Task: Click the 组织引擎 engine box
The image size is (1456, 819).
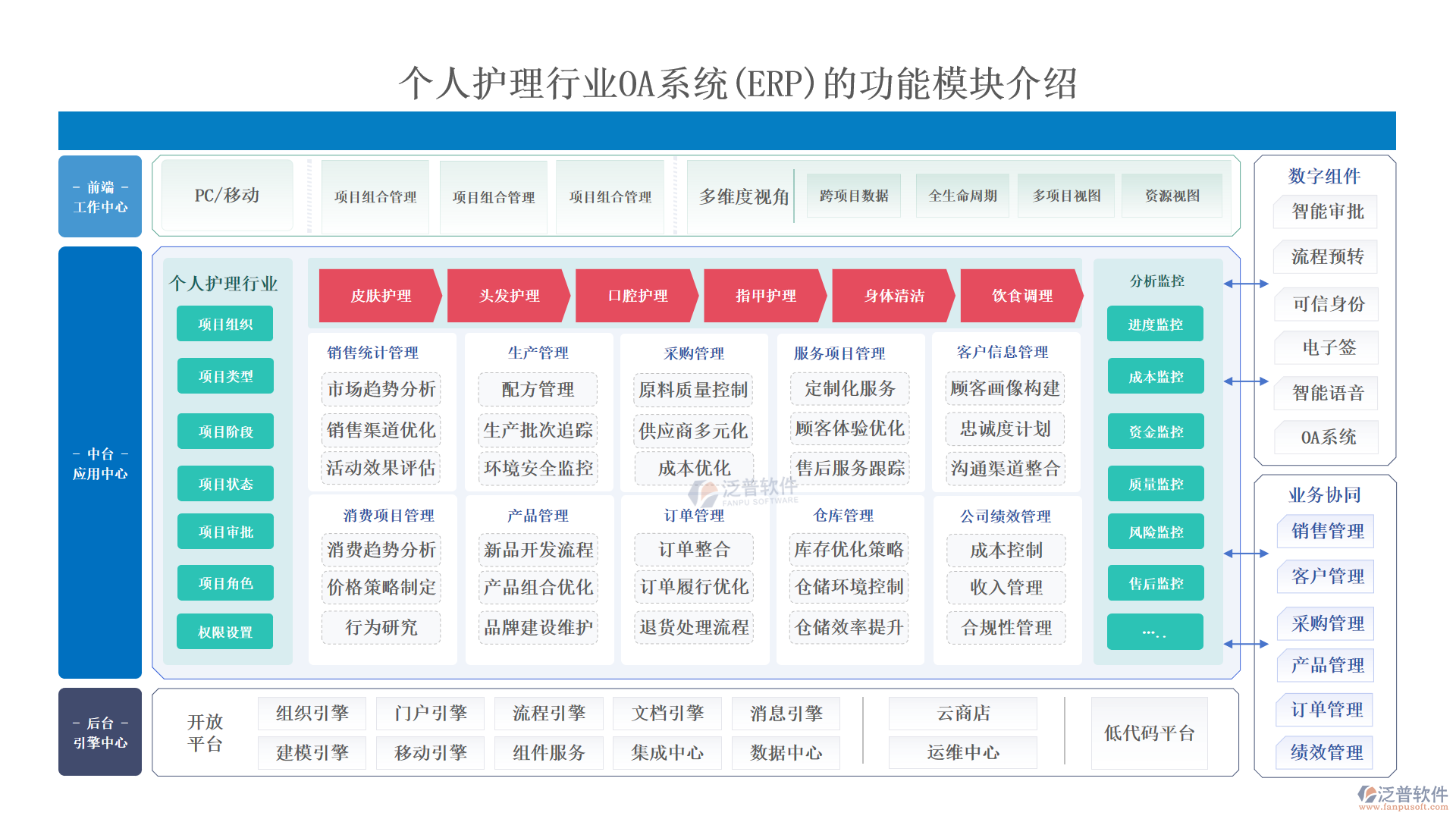Action: click(312, 714)
